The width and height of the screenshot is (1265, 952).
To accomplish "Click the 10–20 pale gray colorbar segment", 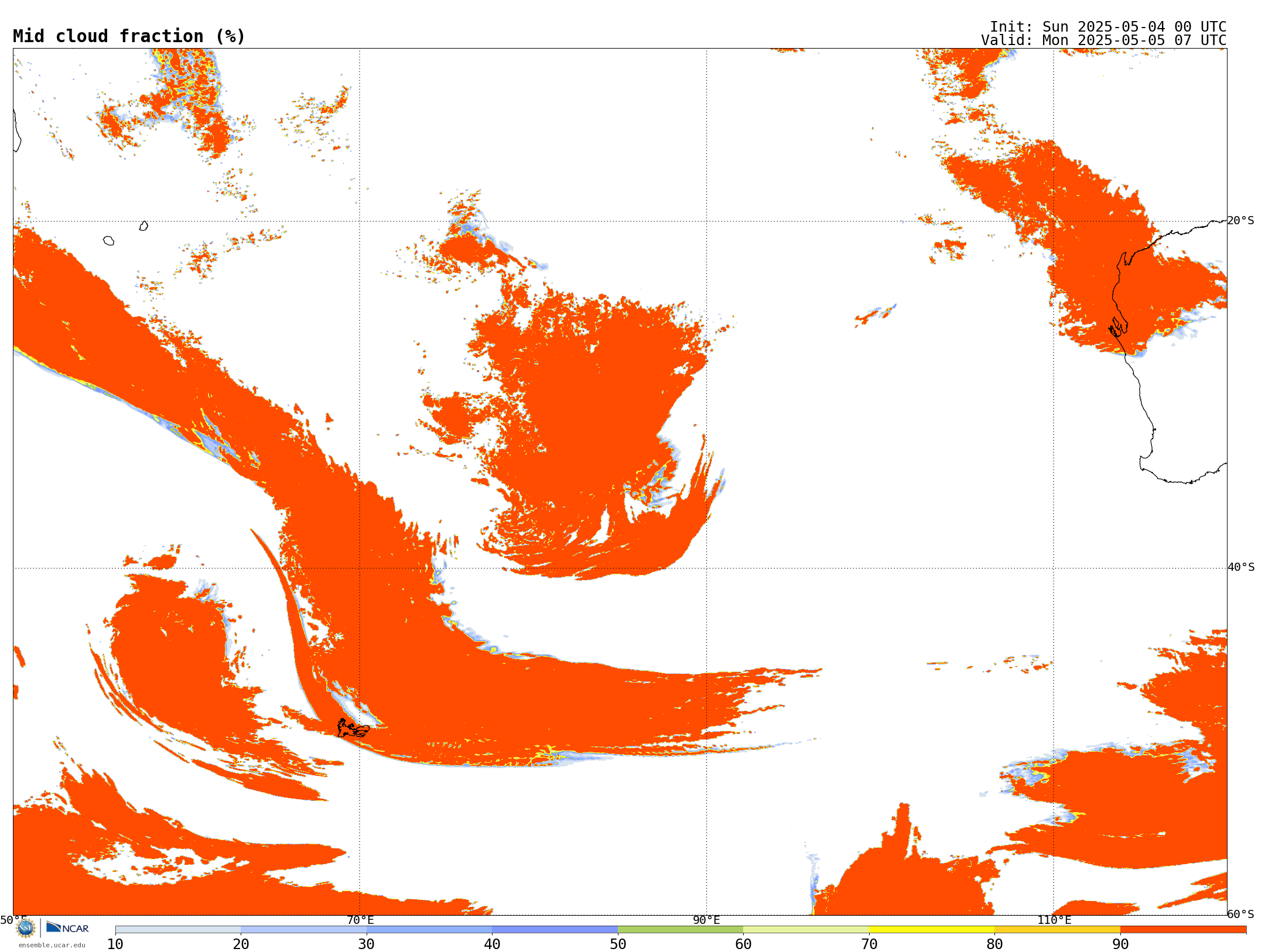I will coord(178,930).
